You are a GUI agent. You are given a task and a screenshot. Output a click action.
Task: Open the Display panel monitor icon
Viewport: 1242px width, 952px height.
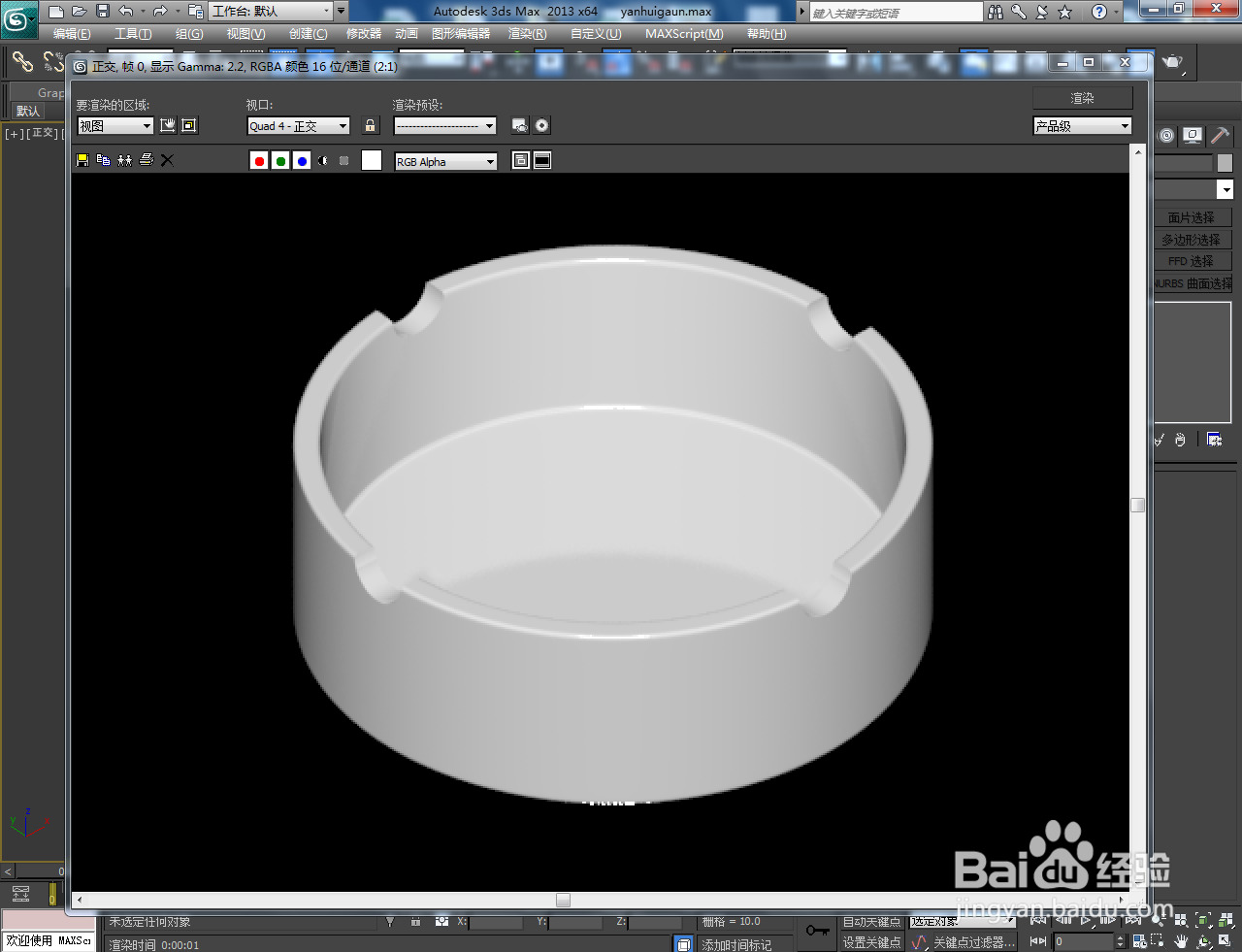tap(1193, 135)
